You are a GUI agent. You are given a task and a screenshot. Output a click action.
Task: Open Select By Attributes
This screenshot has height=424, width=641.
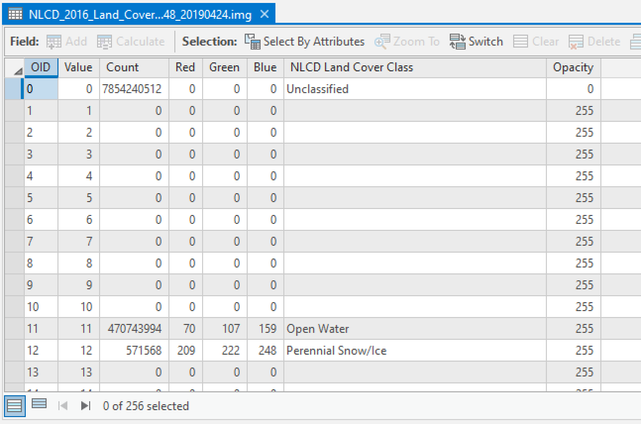(305, 41)
